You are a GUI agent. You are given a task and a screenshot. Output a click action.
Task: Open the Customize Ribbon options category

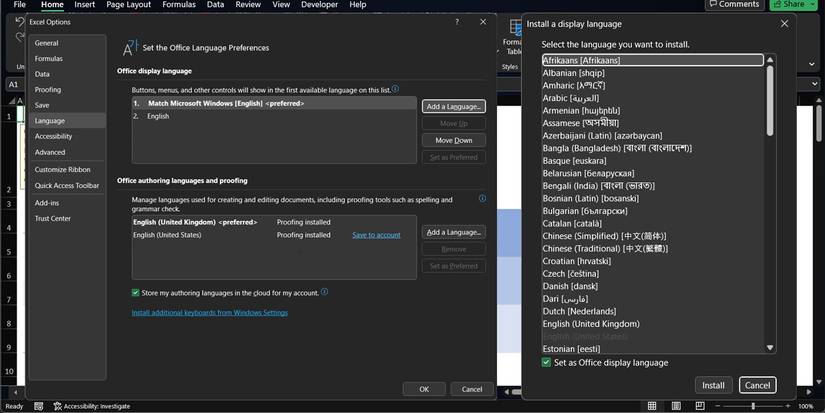click(62, 170)
